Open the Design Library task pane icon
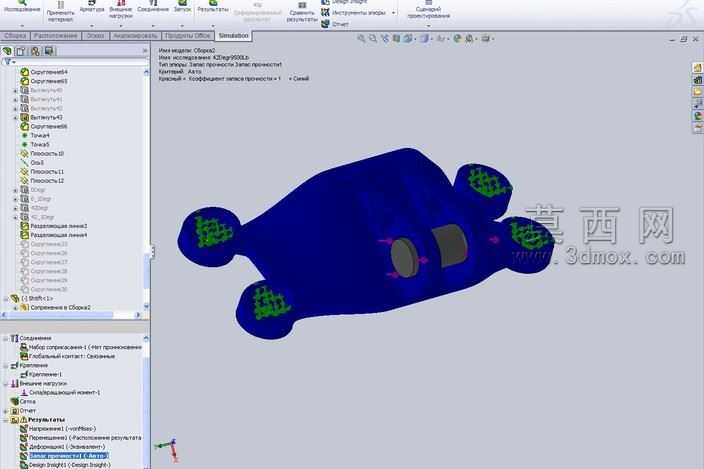This screenshot has width=704, height=469. tap(698, 80)
